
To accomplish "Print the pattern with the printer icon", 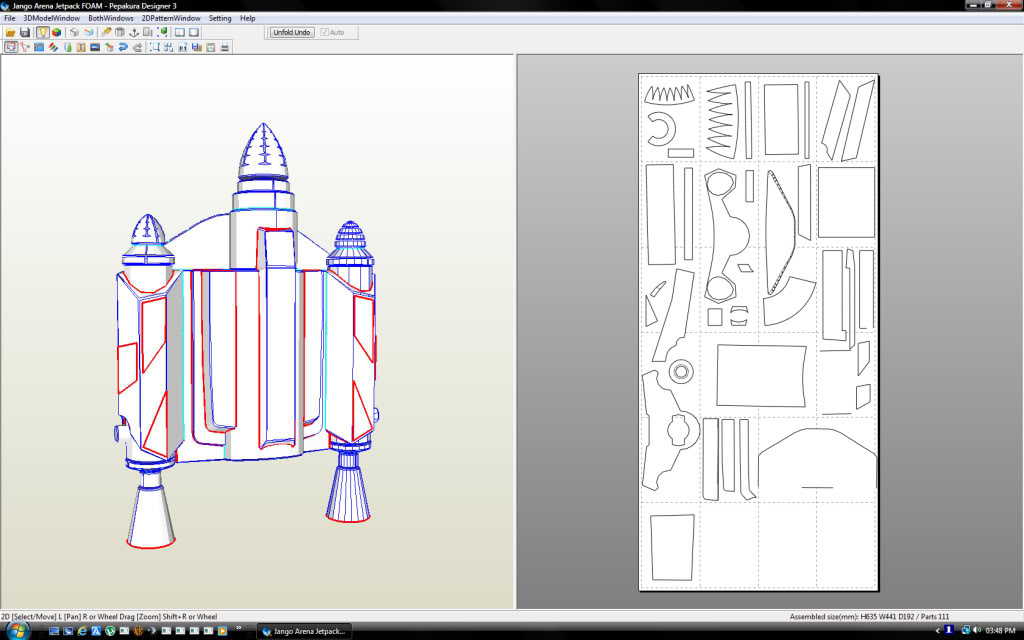I will click(x=225, y=47).
